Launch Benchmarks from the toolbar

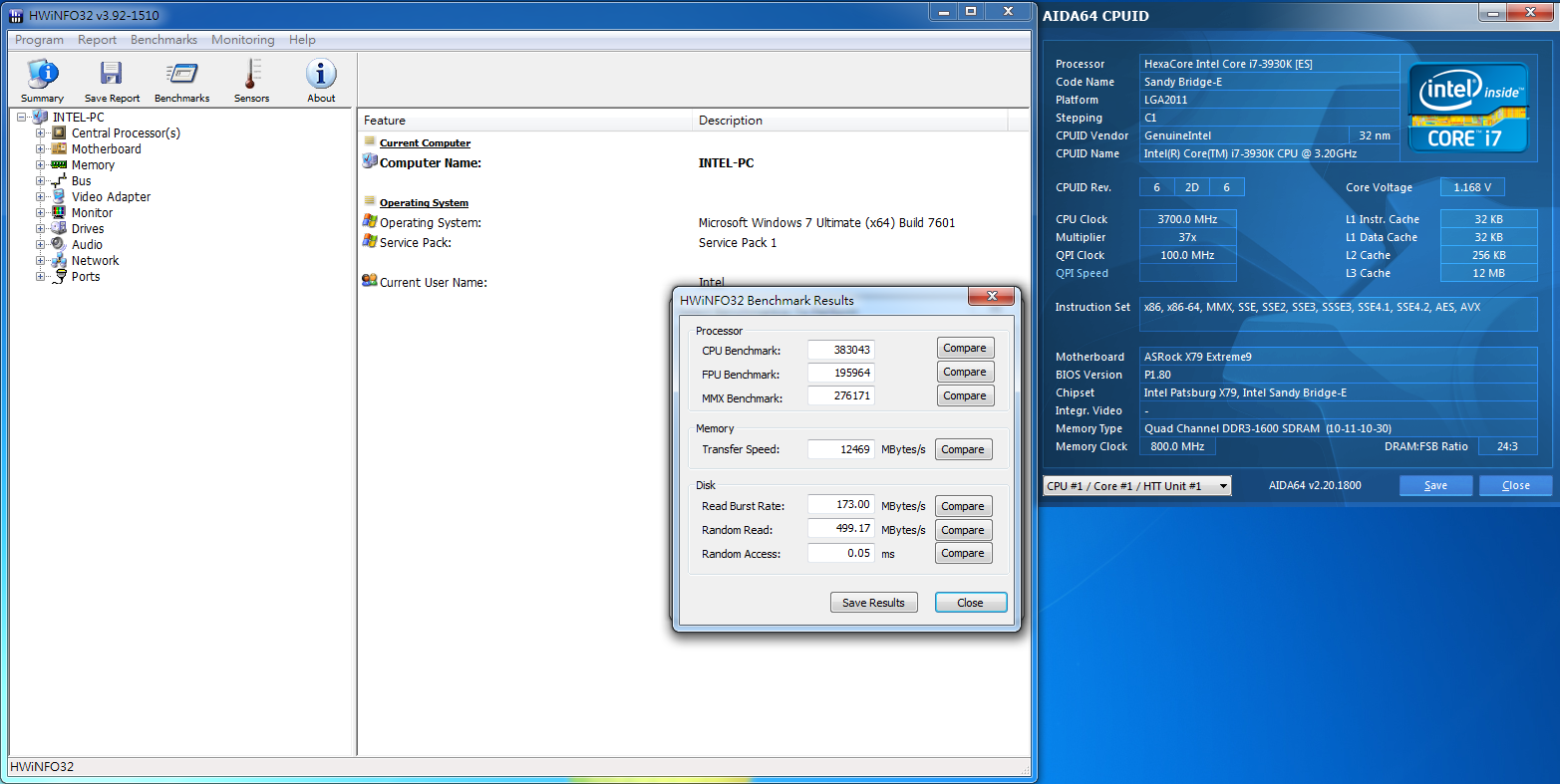[181, 81]
